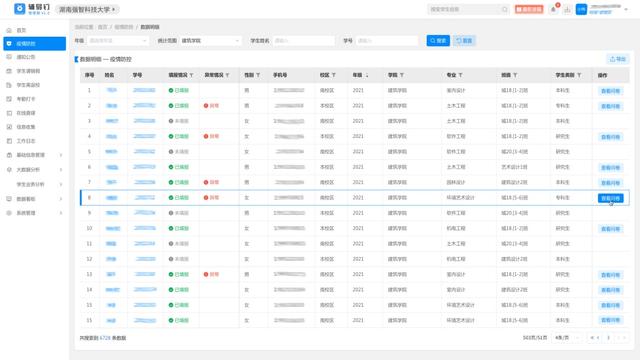Screen dimensions: 640x360
Task: Click the 异常 status in row 13
Action: click(x=211, y=274)
